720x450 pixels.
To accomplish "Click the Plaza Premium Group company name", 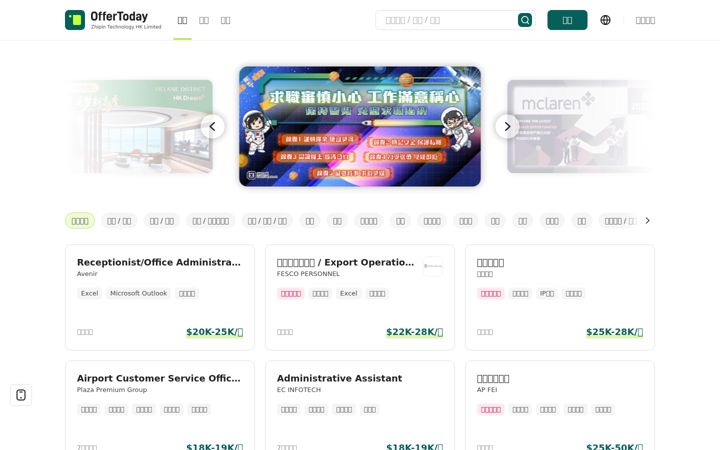I will click(112, 389).
